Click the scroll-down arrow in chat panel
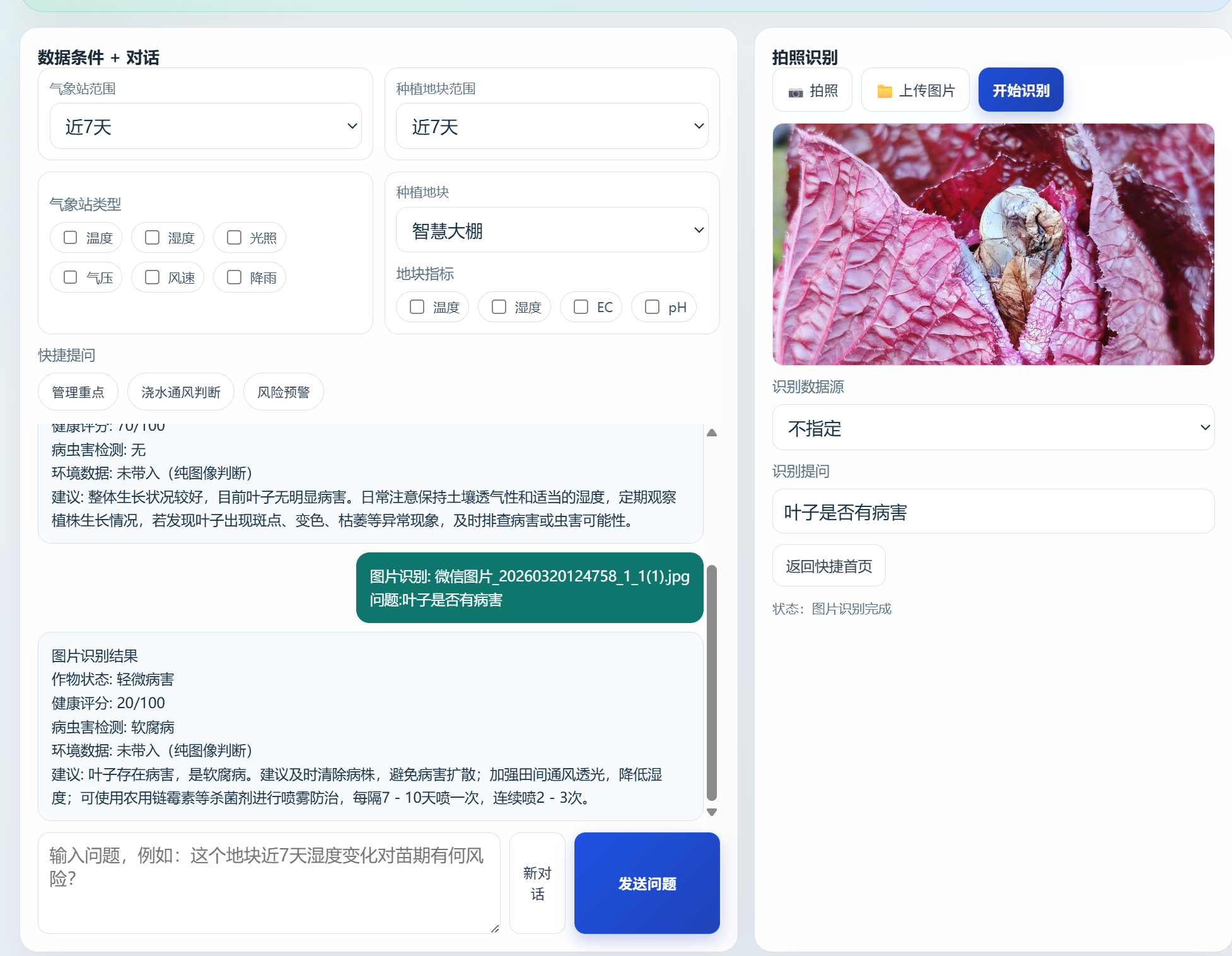 pos(712,812)
